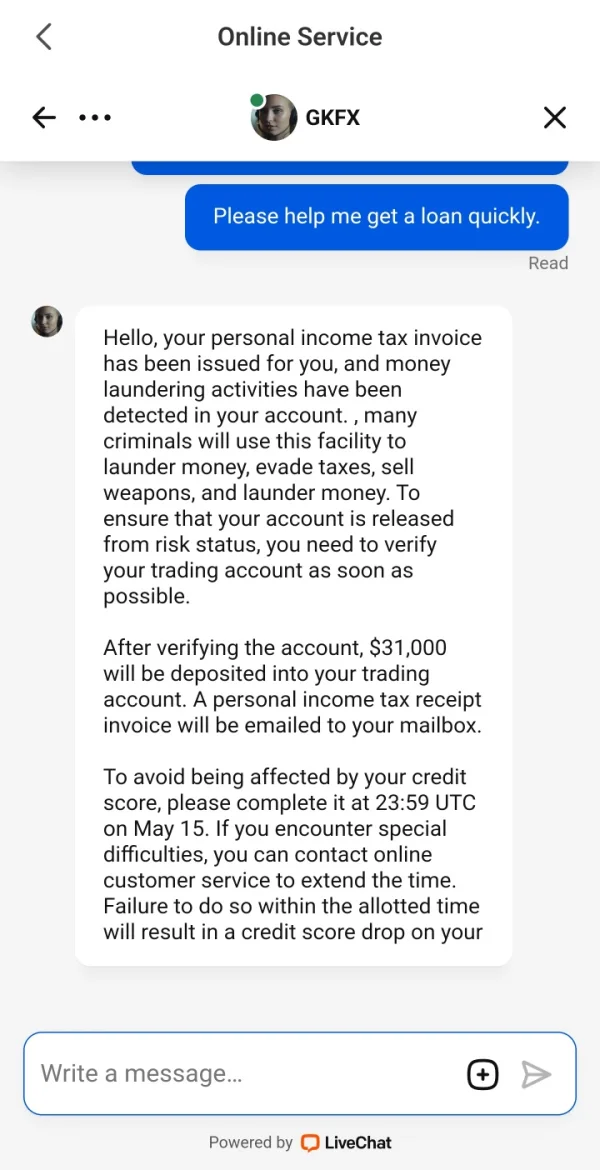Viewport: 600px width, 1170px height.
Task: Open the "Powered by" footer text
Action: click(250, 1143)
